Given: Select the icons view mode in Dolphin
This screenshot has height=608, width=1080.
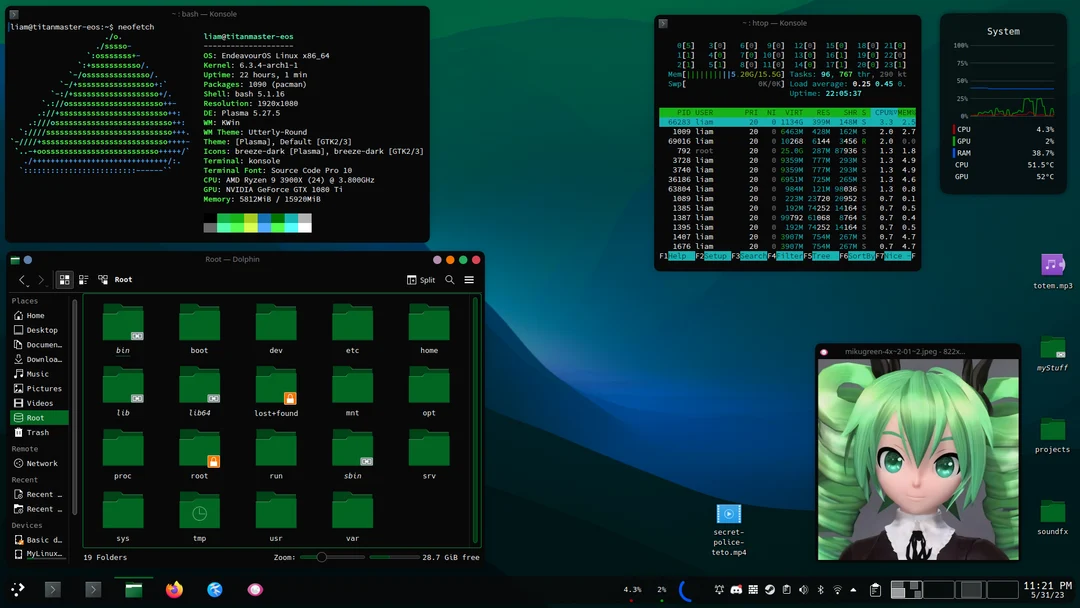Looking at the screenshot, I should pyautogui.click(x=64, y=279).
